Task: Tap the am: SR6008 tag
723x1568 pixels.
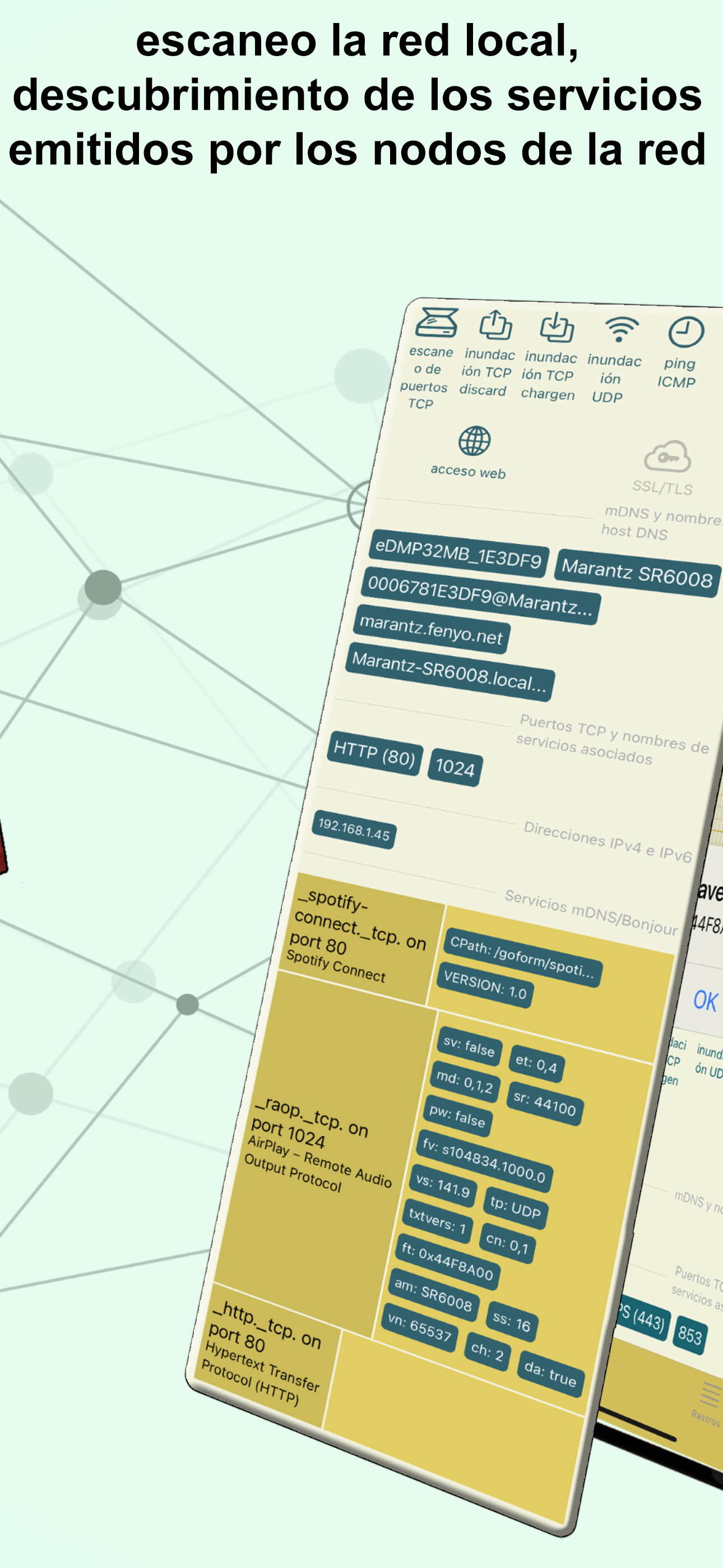Action: click(x=433, y=1294)
